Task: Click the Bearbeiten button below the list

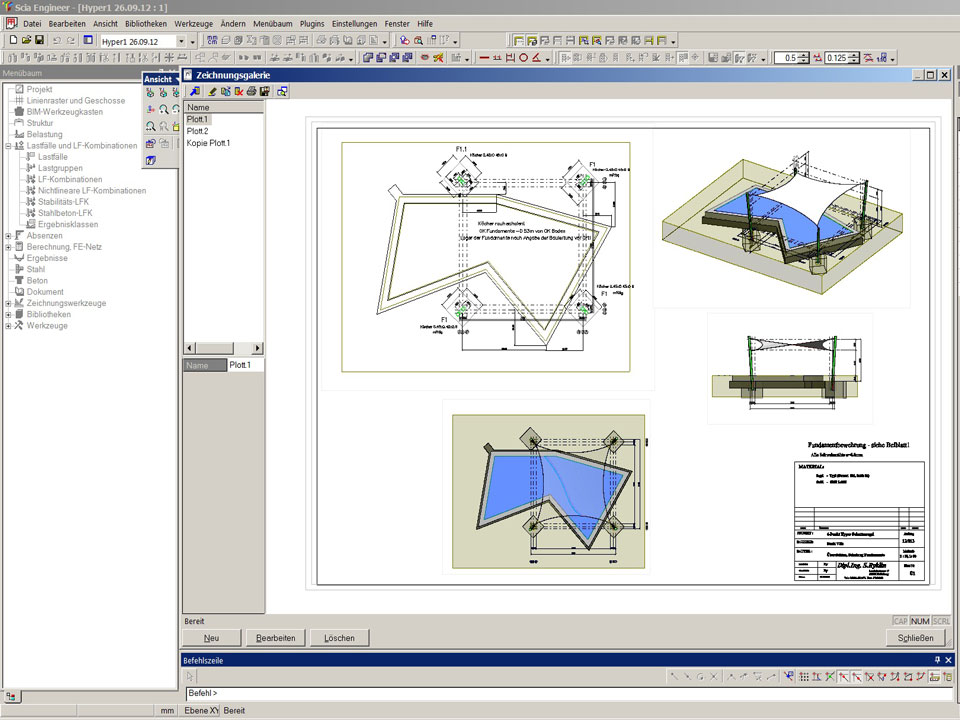Action: [x=276, y=638]
